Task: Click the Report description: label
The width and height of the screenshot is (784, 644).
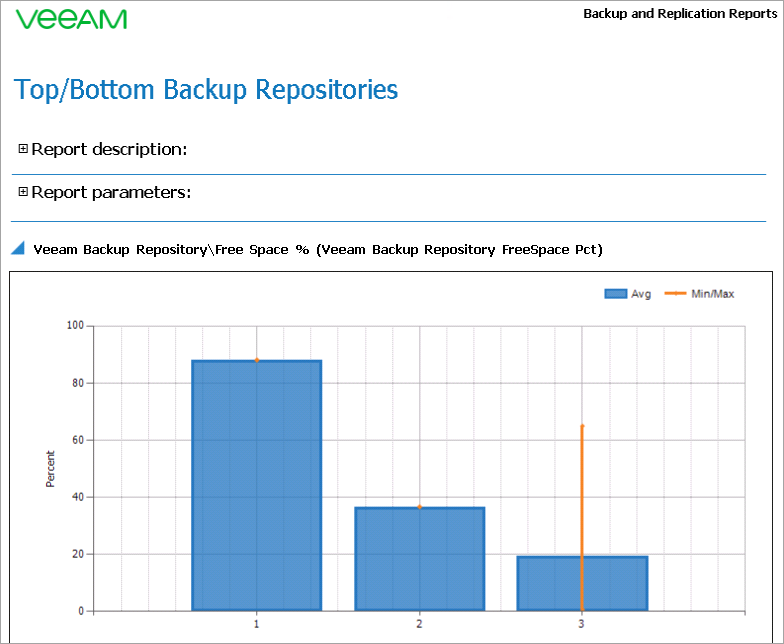Action: 109,149
